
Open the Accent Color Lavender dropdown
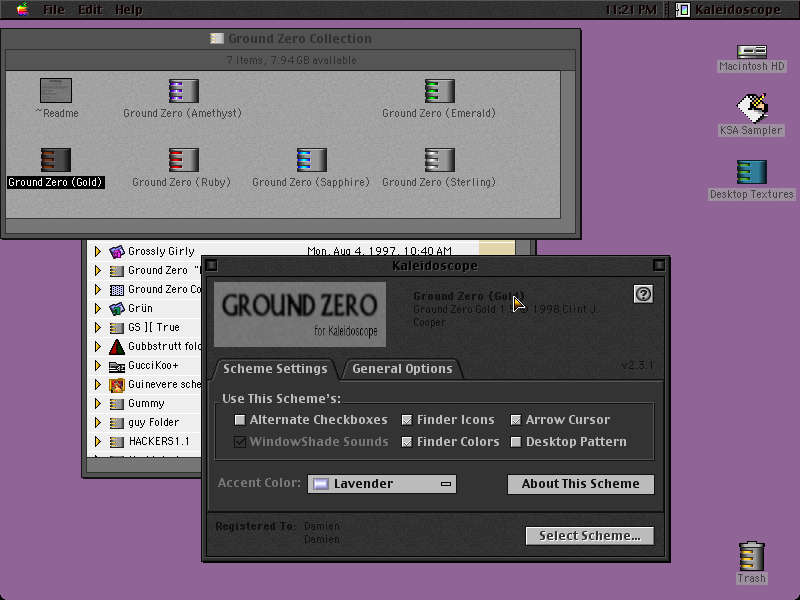click(382, 484)
